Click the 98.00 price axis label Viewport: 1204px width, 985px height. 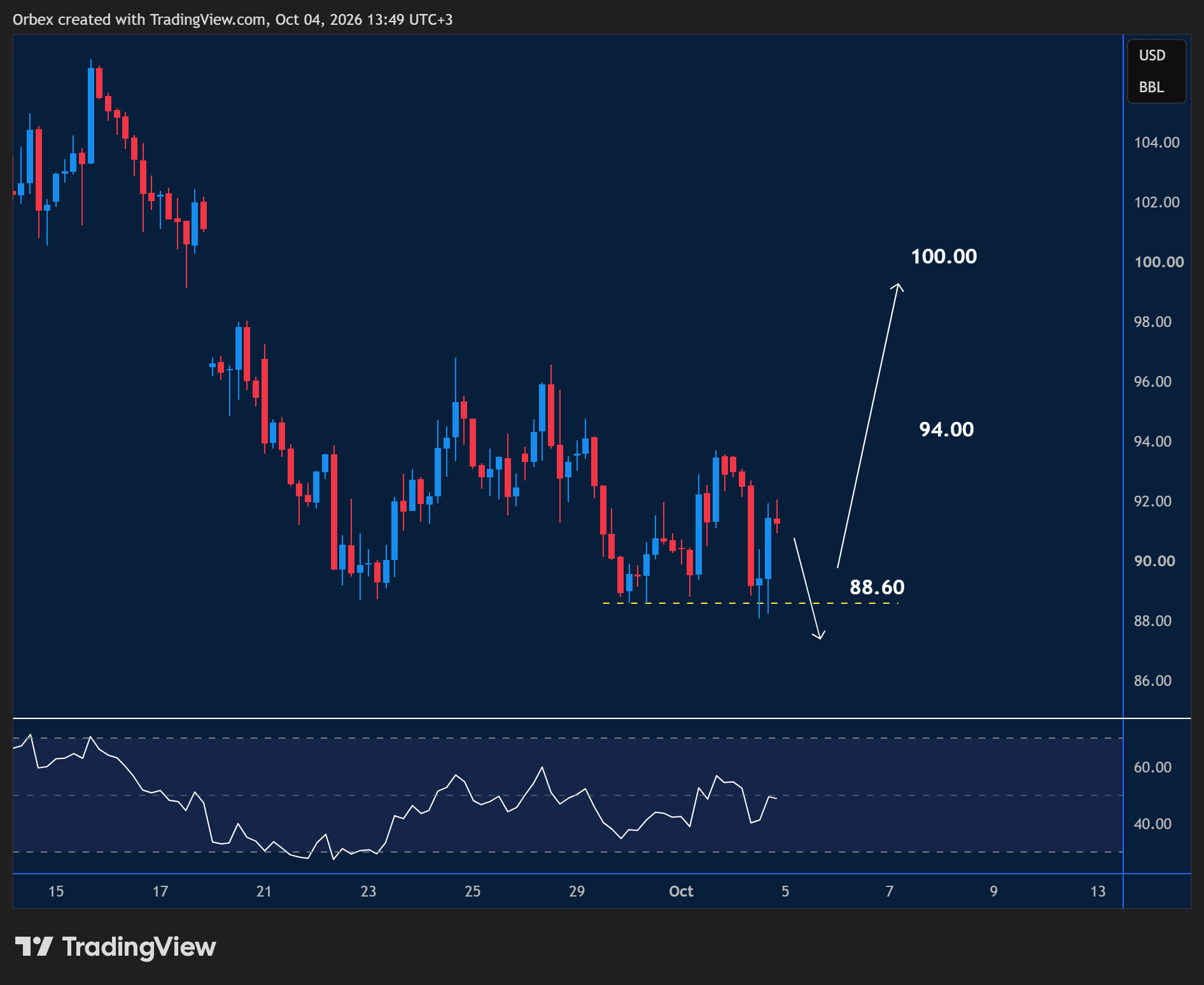click(1152, 322)
